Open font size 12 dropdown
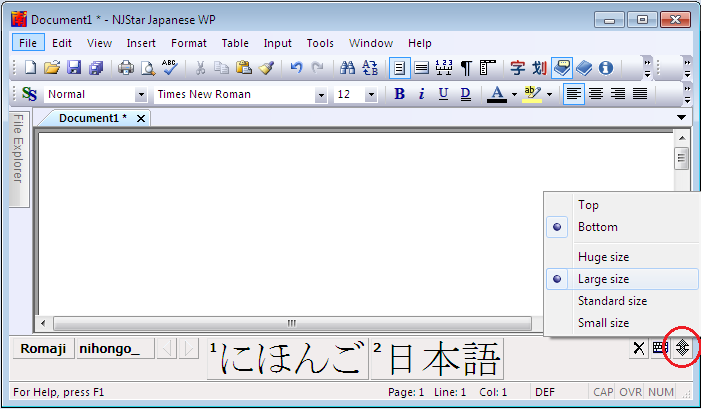Image resolution: width=701 pixels, height=409 pixels. click(x=371, y=94)
